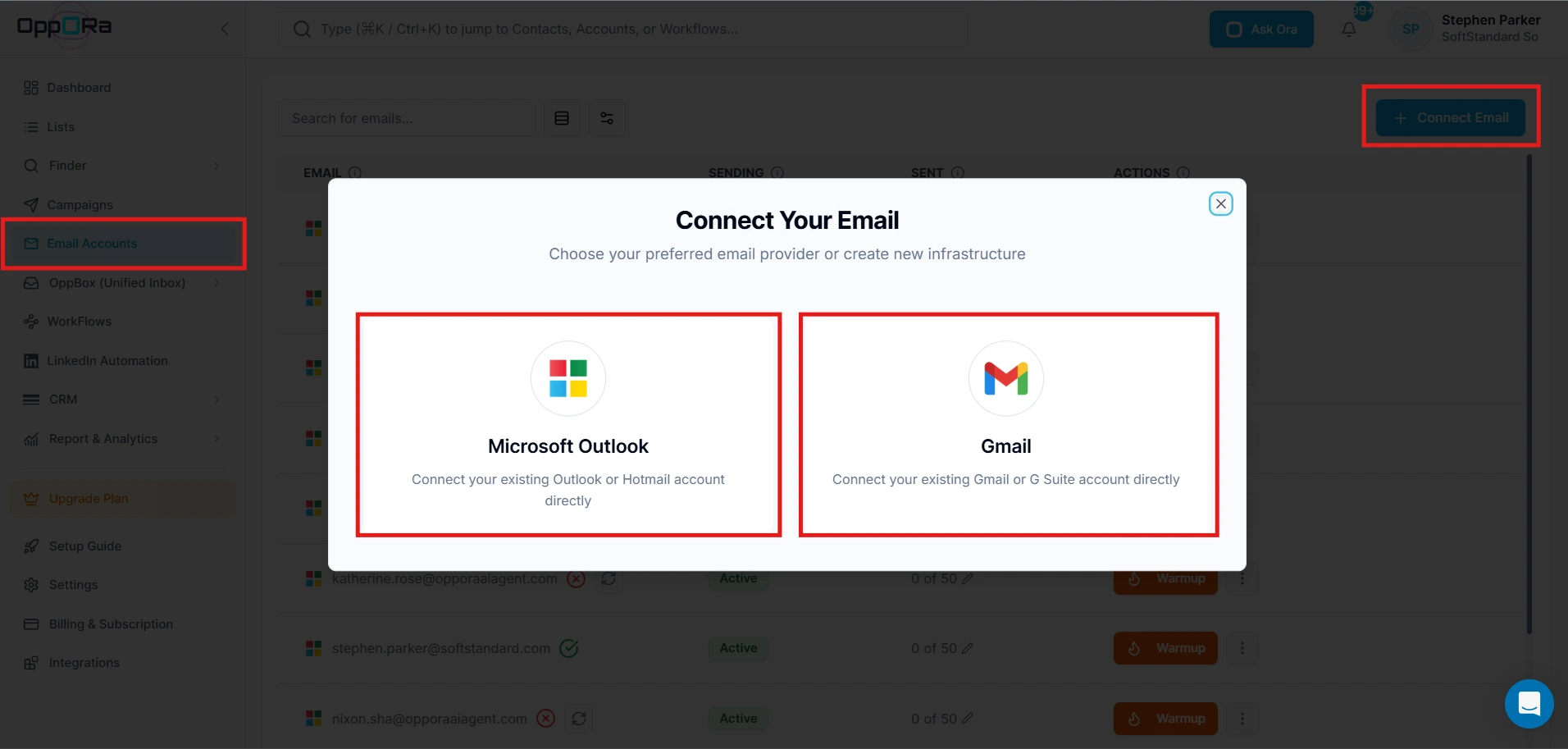1568x749 pixels.
Task: Open more options for stephen.parker account
Action: [1242, 648]
